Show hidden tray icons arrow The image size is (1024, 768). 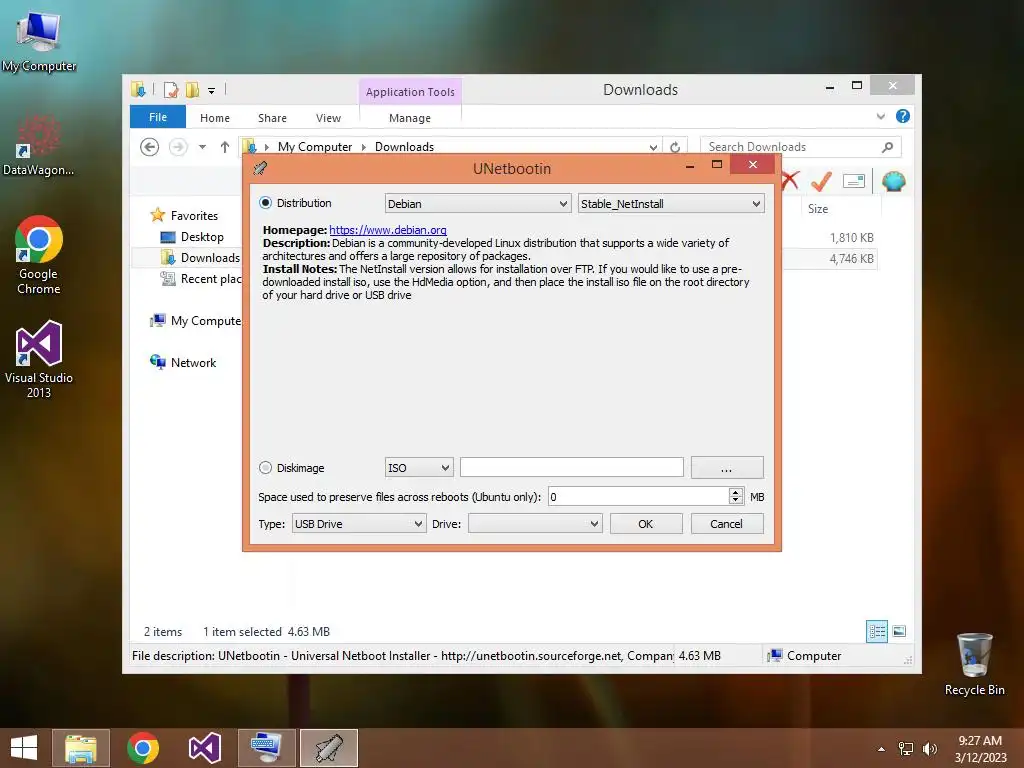click(882, 749)
